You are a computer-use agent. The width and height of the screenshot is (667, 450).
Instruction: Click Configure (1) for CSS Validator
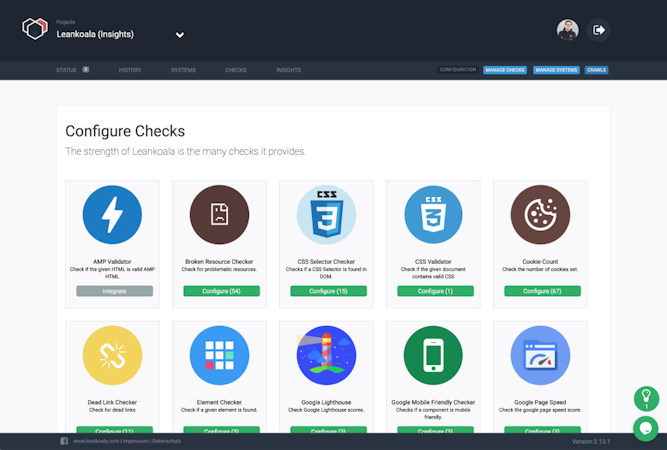coord(435,291)
